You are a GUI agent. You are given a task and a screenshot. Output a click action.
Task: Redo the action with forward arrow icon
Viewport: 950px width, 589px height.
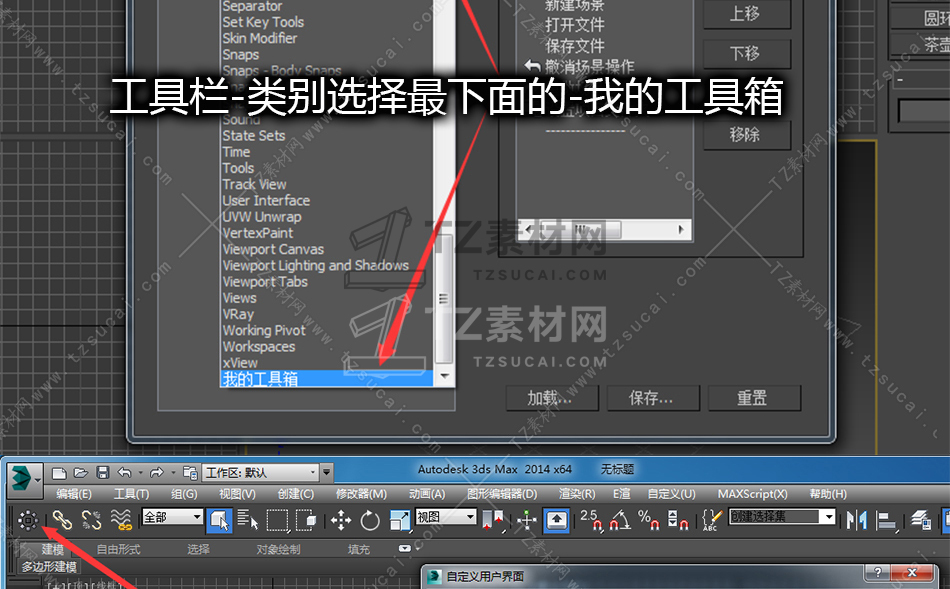click(x=156, y=473)
